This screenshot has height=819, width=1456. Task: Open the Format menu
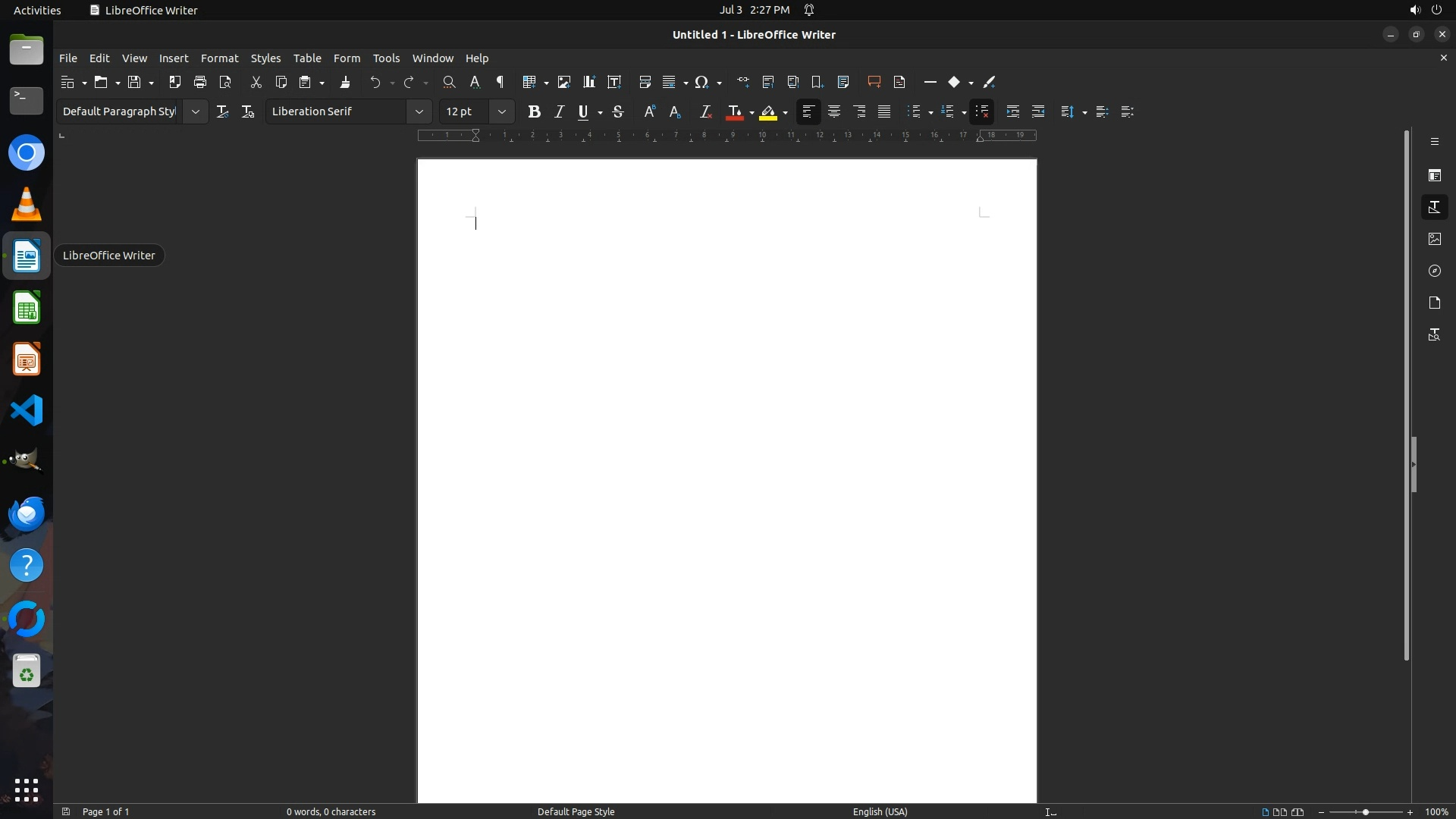tap(219, 58)
